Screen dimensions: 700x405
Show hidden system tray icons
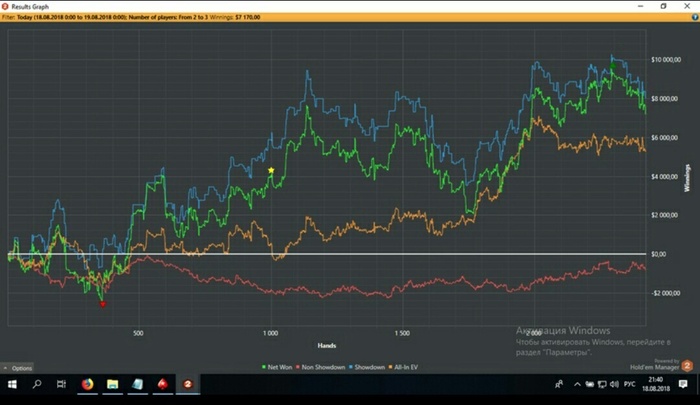(x=577, y=384)
